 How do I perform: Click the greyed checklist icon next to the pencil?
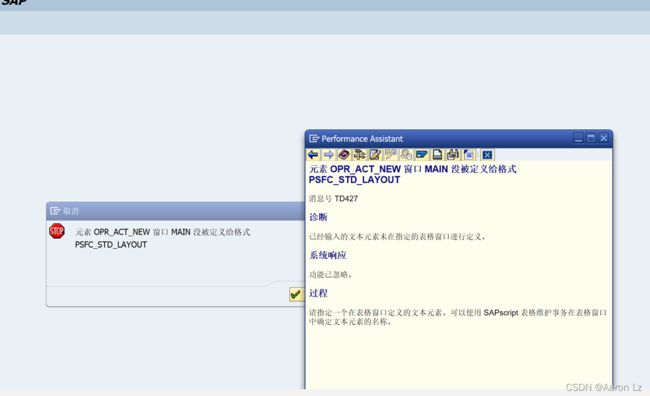click(390, 155)
